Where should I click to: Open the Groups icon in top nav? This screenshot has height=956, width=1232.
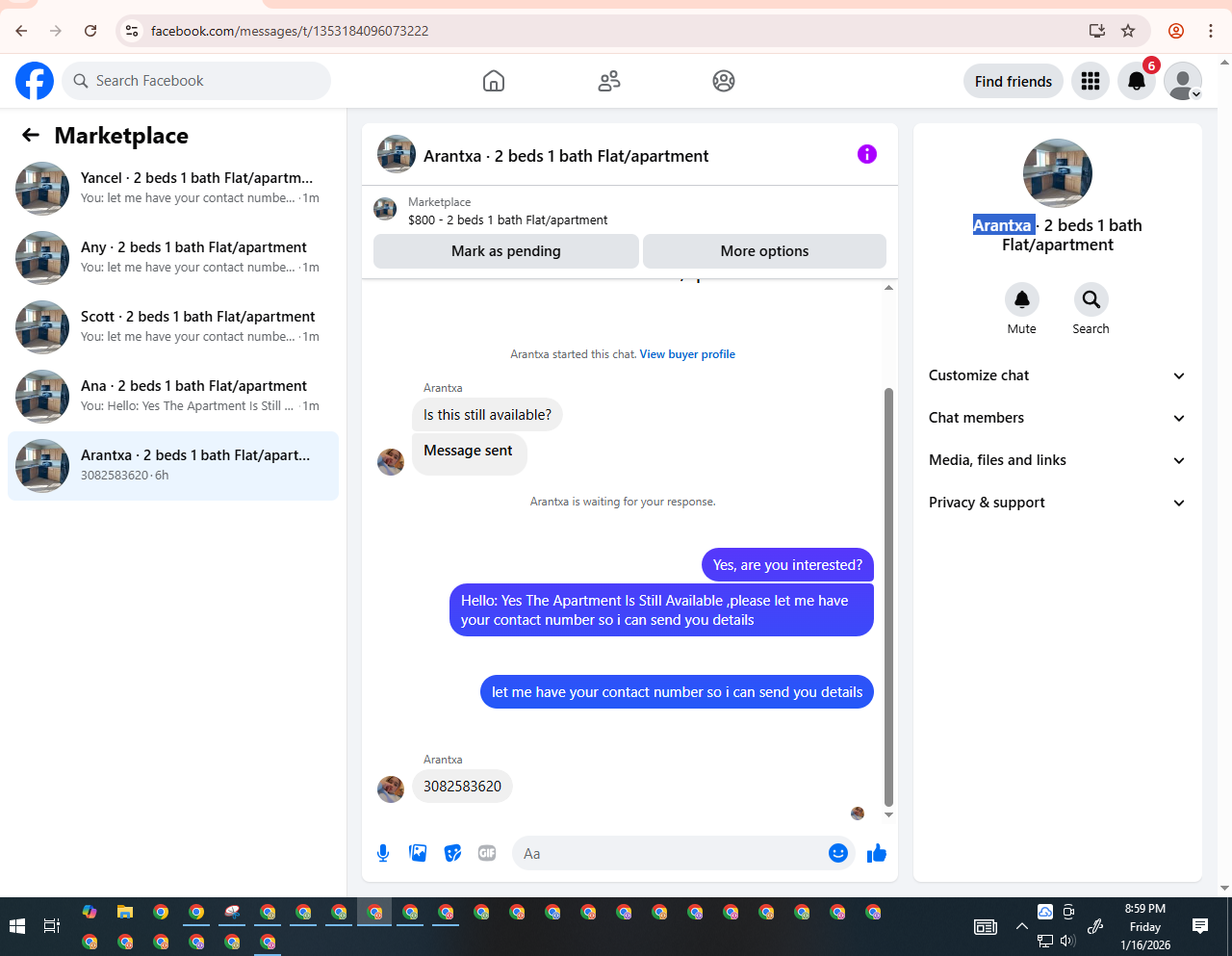click(x=724, y=81)
